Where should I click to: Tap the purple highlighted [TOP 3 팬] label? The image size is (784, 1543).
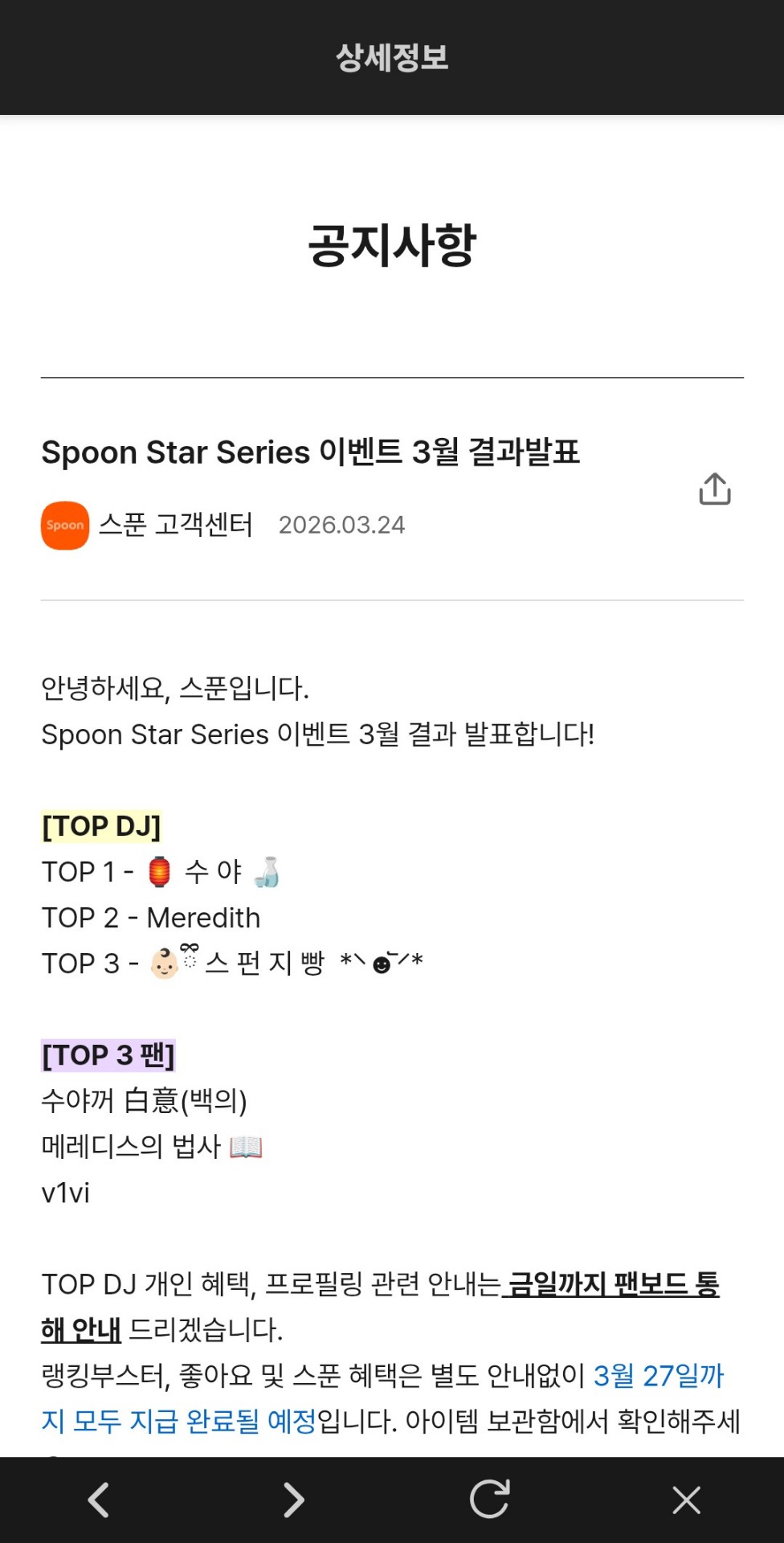(x=108, y=1055)
